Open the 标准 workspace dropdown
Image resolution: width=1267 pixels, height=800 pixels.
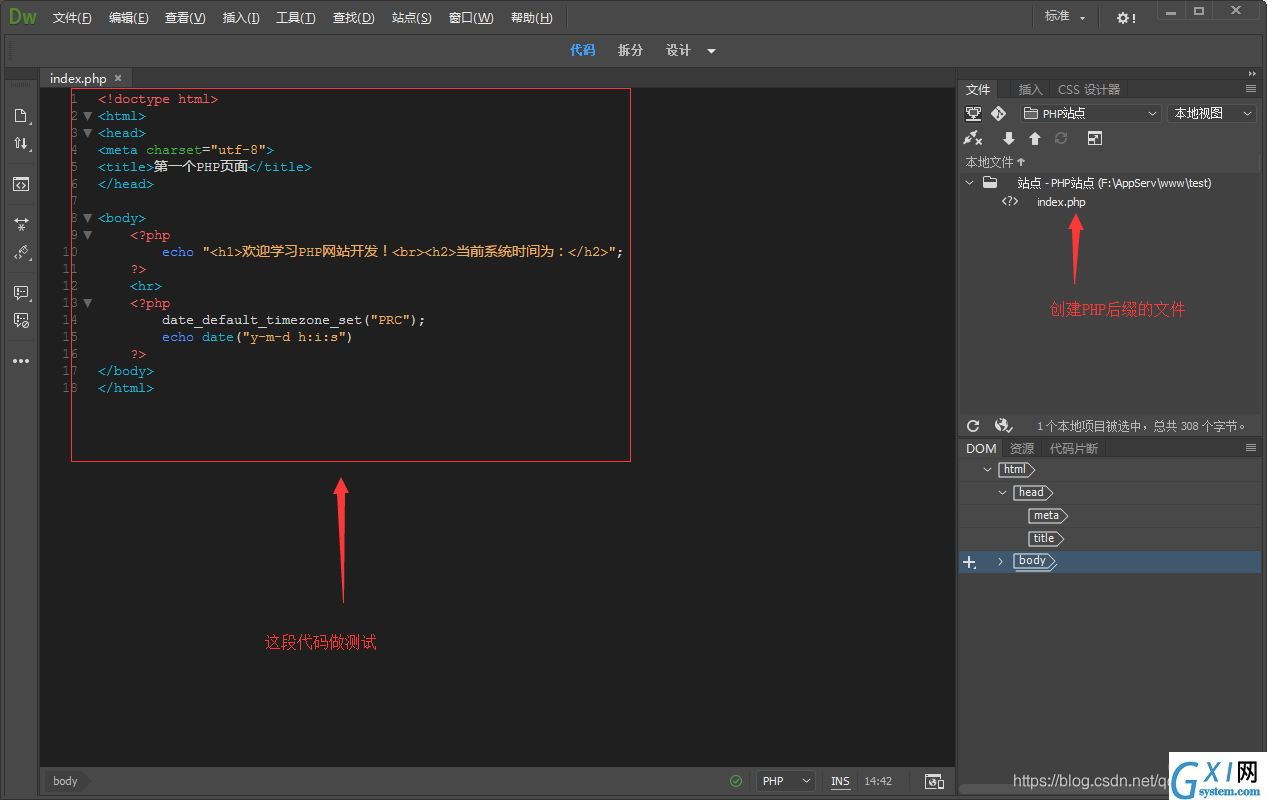pos(1065,17)
